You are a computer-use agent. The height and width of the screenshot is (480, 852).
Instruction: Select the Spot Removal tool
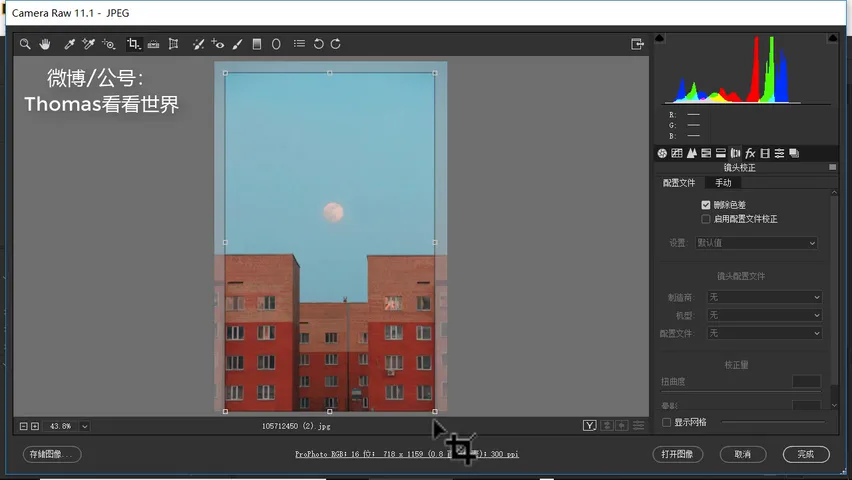pos(198,44)
